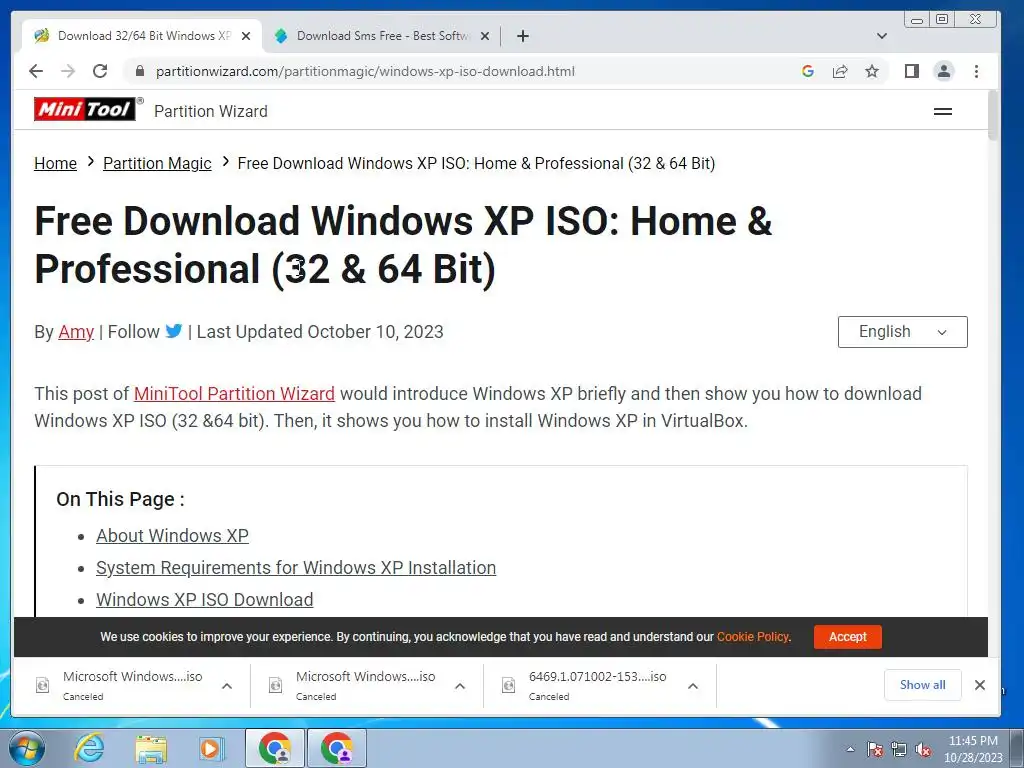Open the taskbar clock showing 11:45 PM
The height and width of the screenshot is (768, 1024).
[973, 749]
